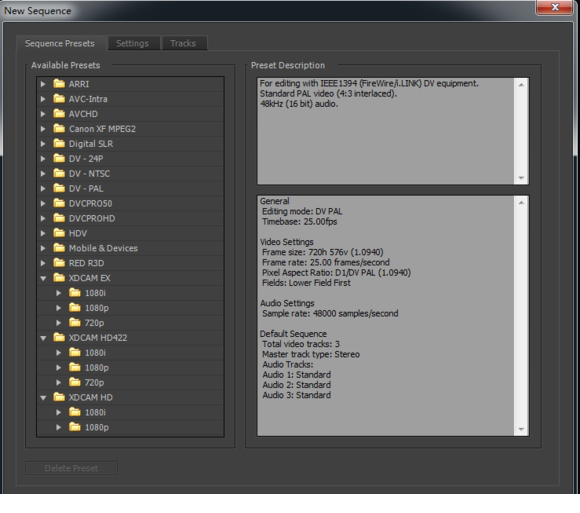Screen dimensions: 580x513
Task: Select the DV - NTSC row label
Action: (x=89, y=173)
